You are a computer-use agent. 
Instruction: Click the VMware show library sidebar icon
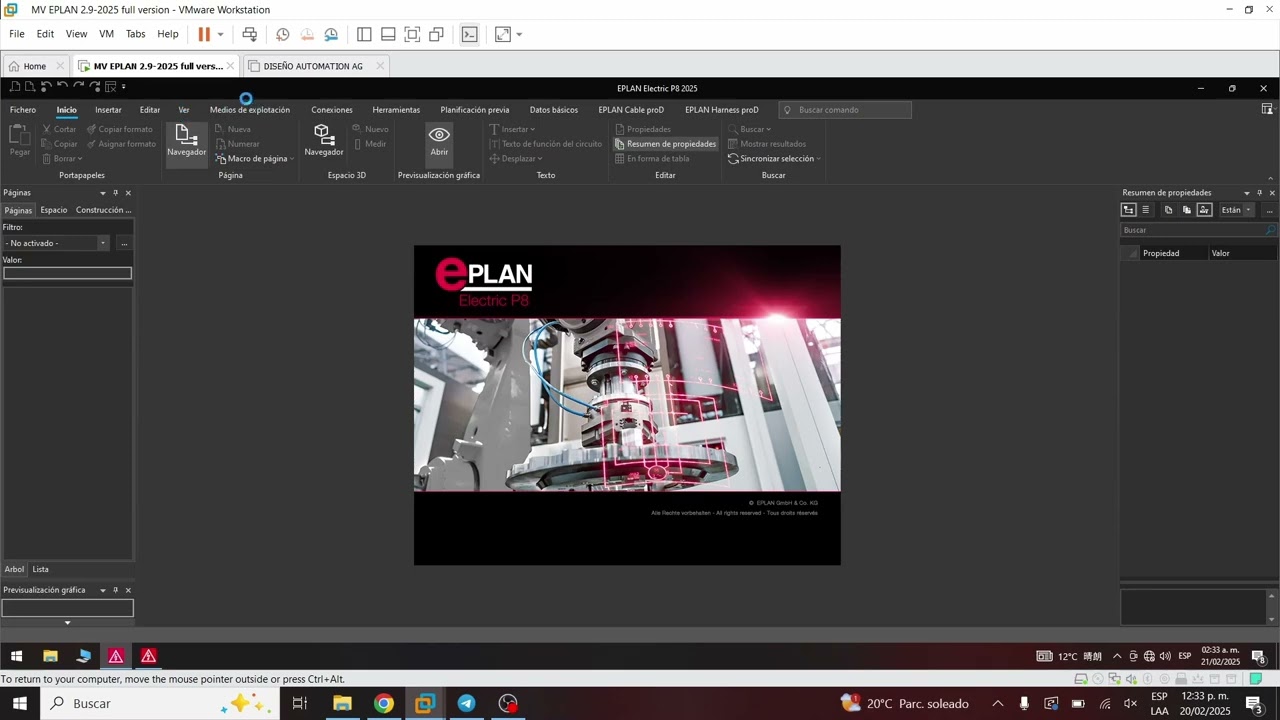coord(364,34)
